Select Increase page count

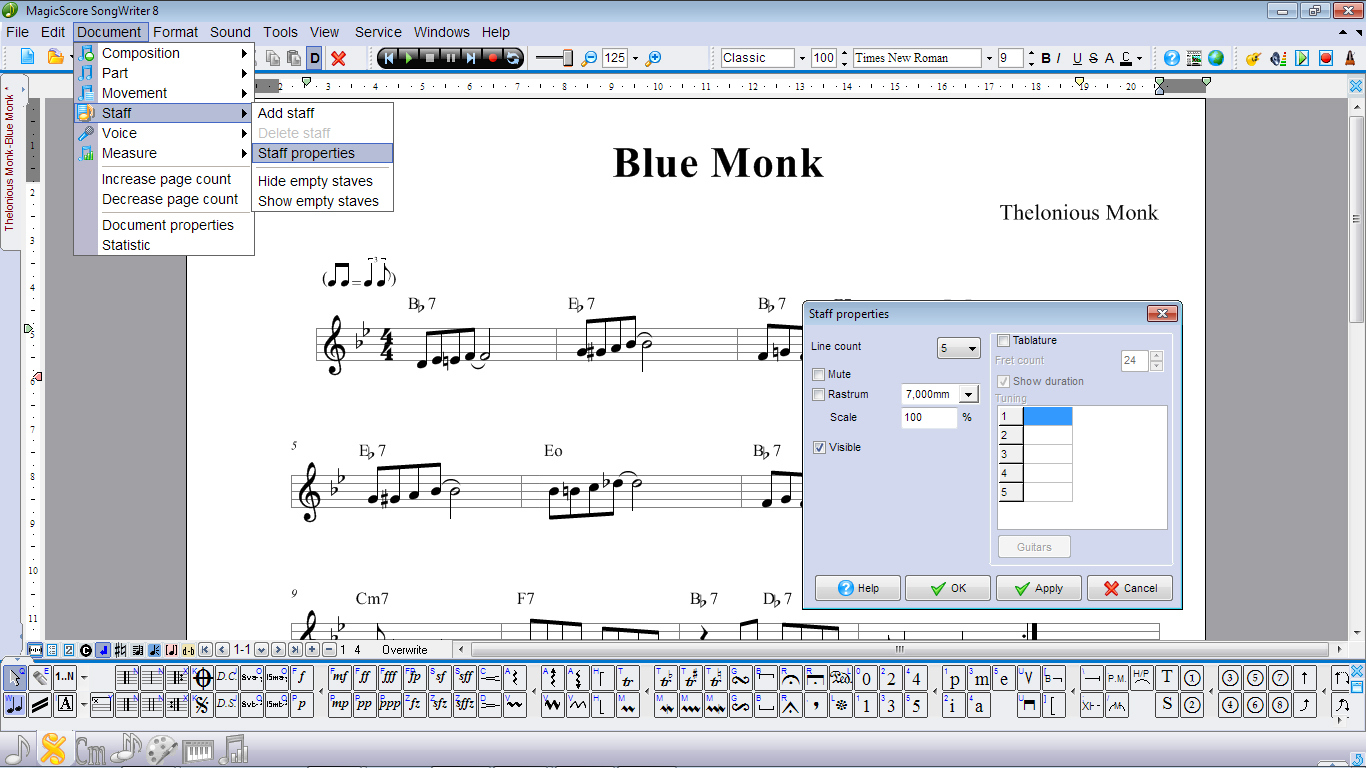164,179
